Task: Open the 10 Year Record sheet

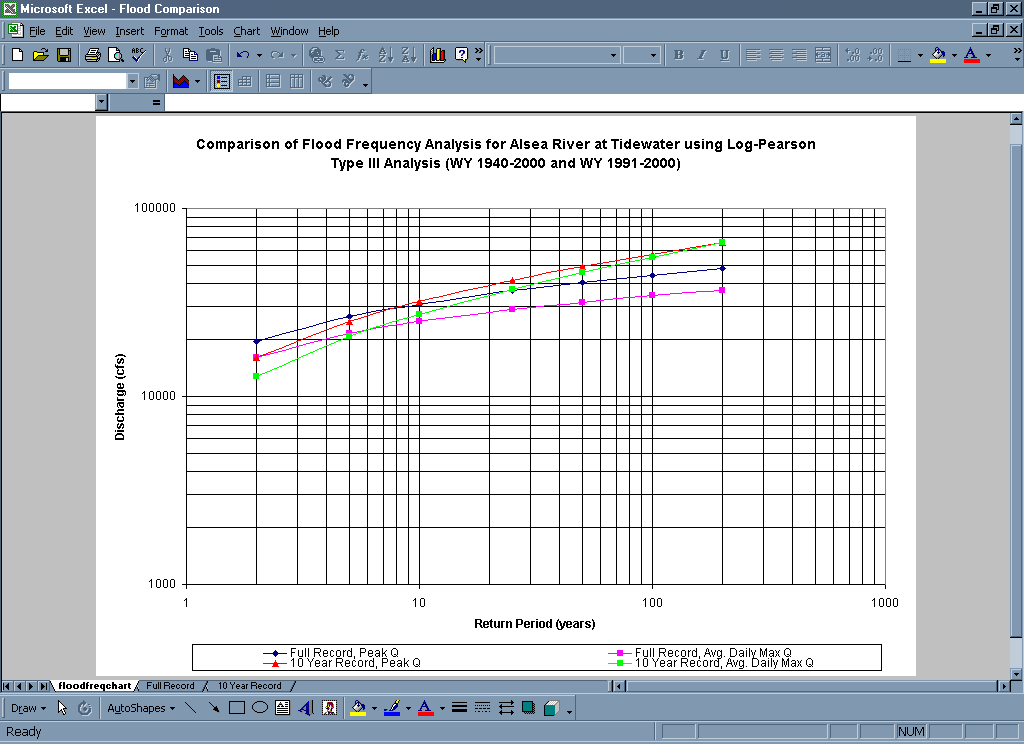Action: tap(249, 686)
